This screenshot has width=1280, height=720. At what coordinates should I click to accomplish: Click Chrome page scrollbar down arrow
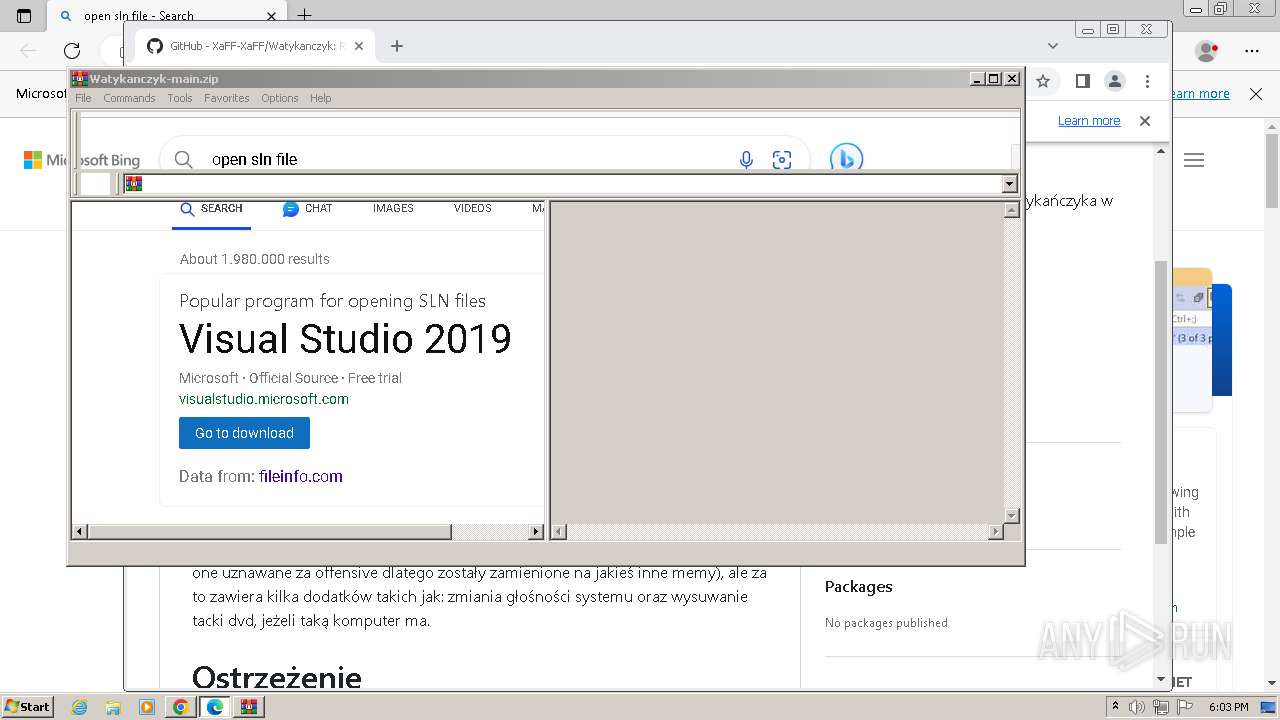pyautogui.click(x=1161, y=679)
